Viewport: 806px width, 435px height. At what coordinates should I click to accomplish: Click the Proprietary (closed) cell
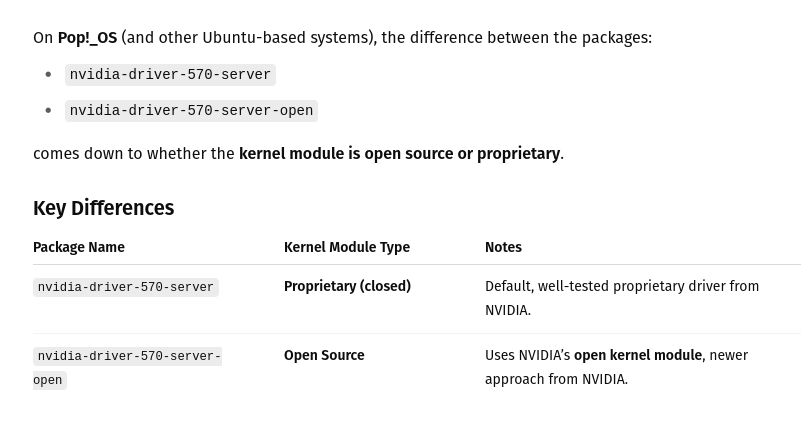point(347,286)
